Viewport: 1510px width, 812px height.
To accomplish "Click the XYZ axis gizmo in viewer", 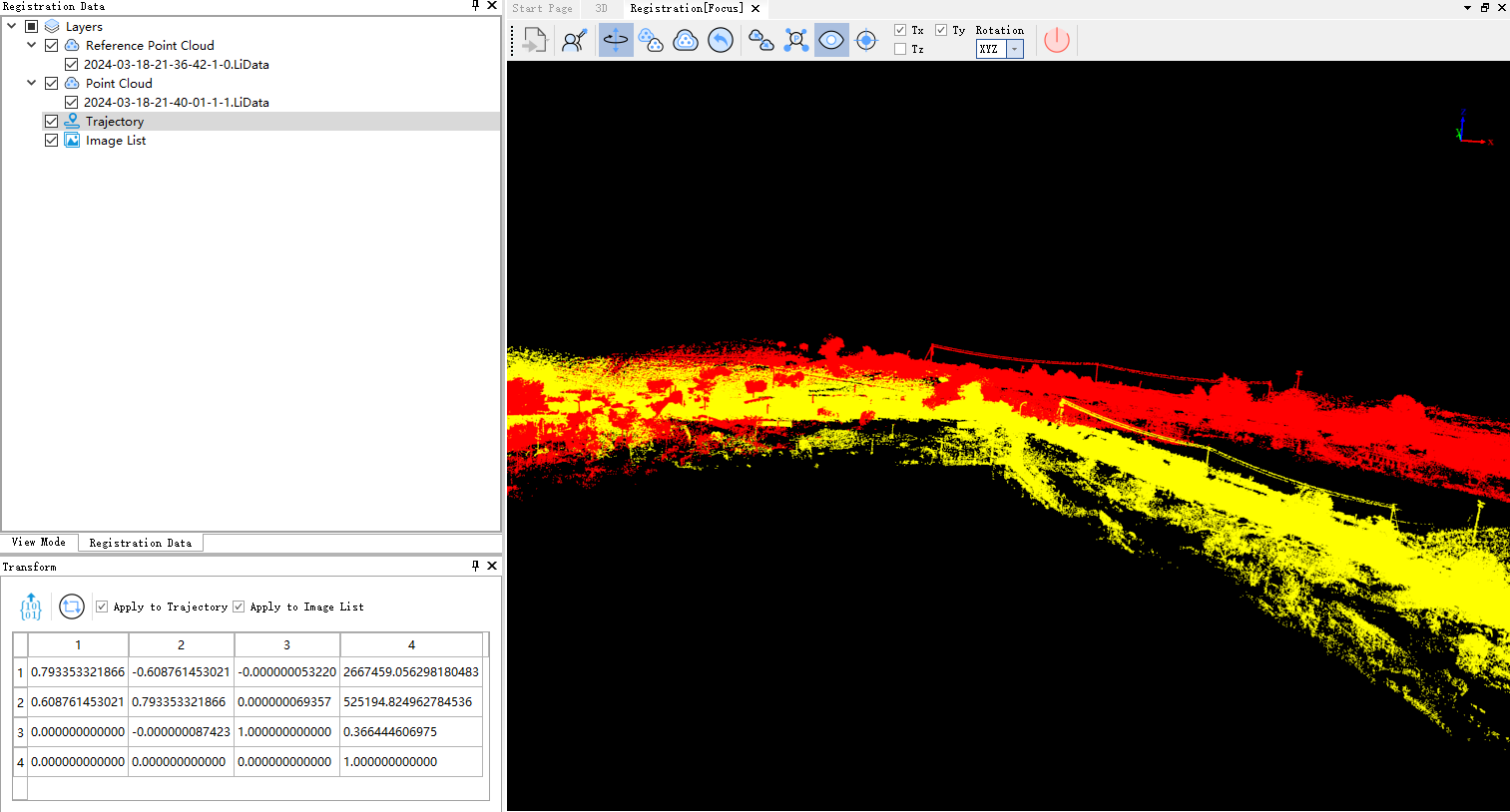I will [x=1473, y=129].
